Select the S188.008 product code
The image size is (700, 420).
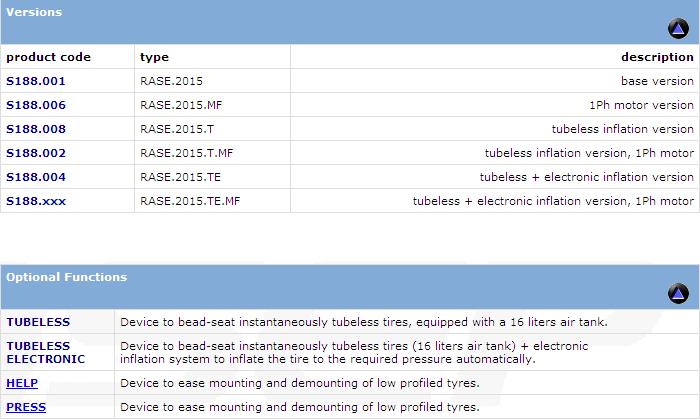[36, 129]
